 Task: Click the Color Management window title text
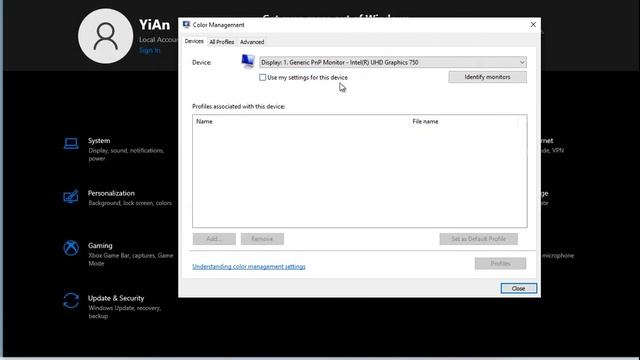coord(218,25)
